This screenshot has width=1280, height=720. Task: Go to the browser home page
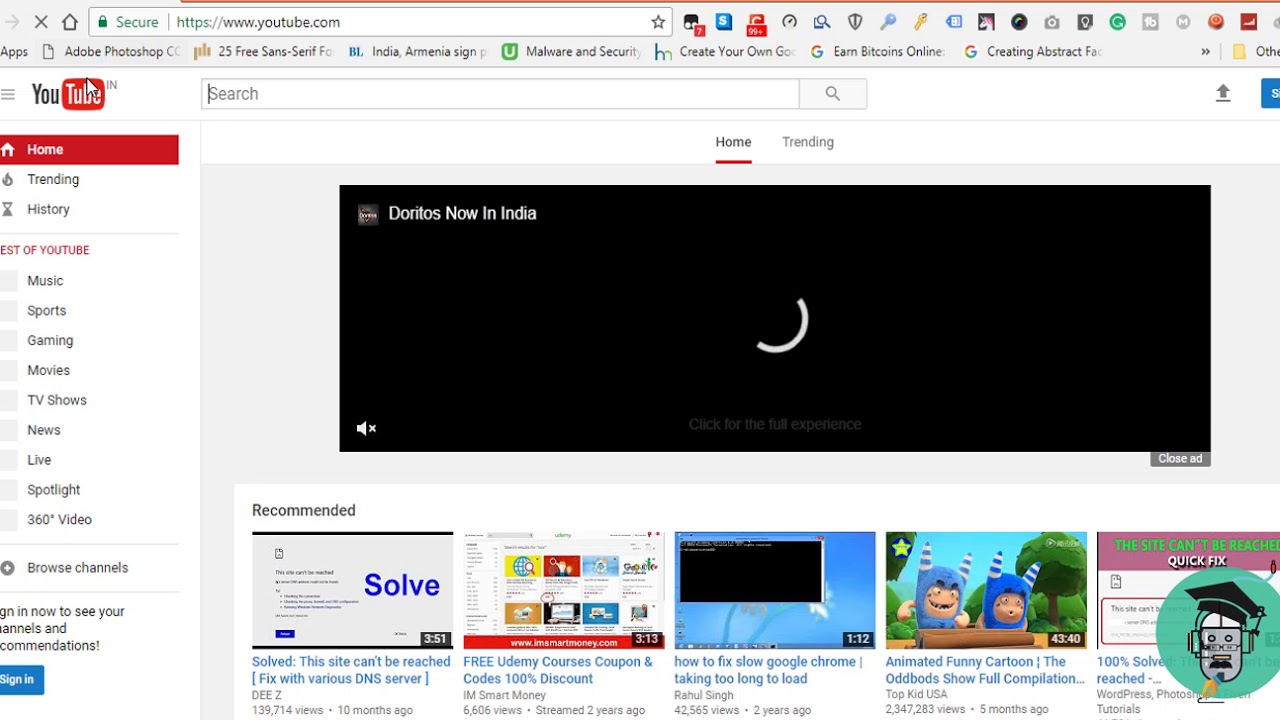pyautogui.click(x=70, y=22)
